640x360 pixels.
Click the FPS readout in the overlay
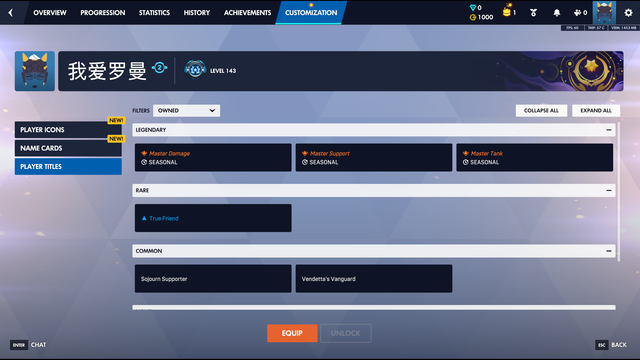[572, 28]
